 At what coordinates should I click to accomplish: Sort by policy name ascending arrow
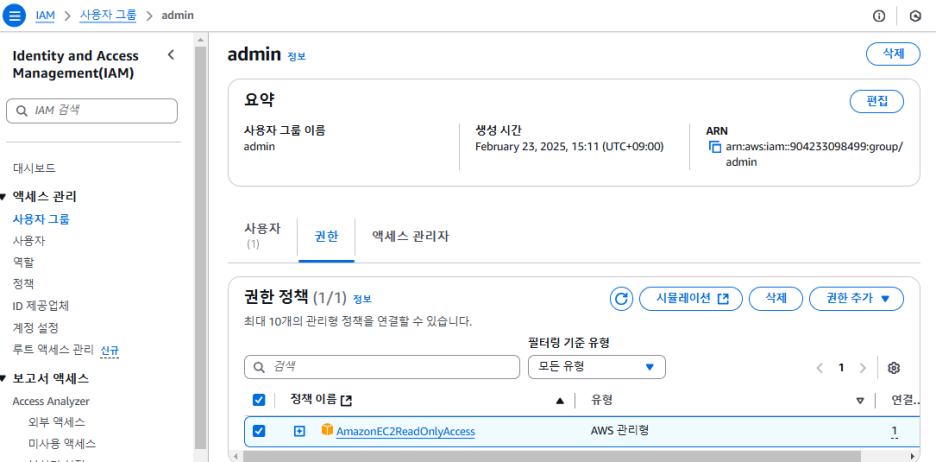[x=559, y=401]
